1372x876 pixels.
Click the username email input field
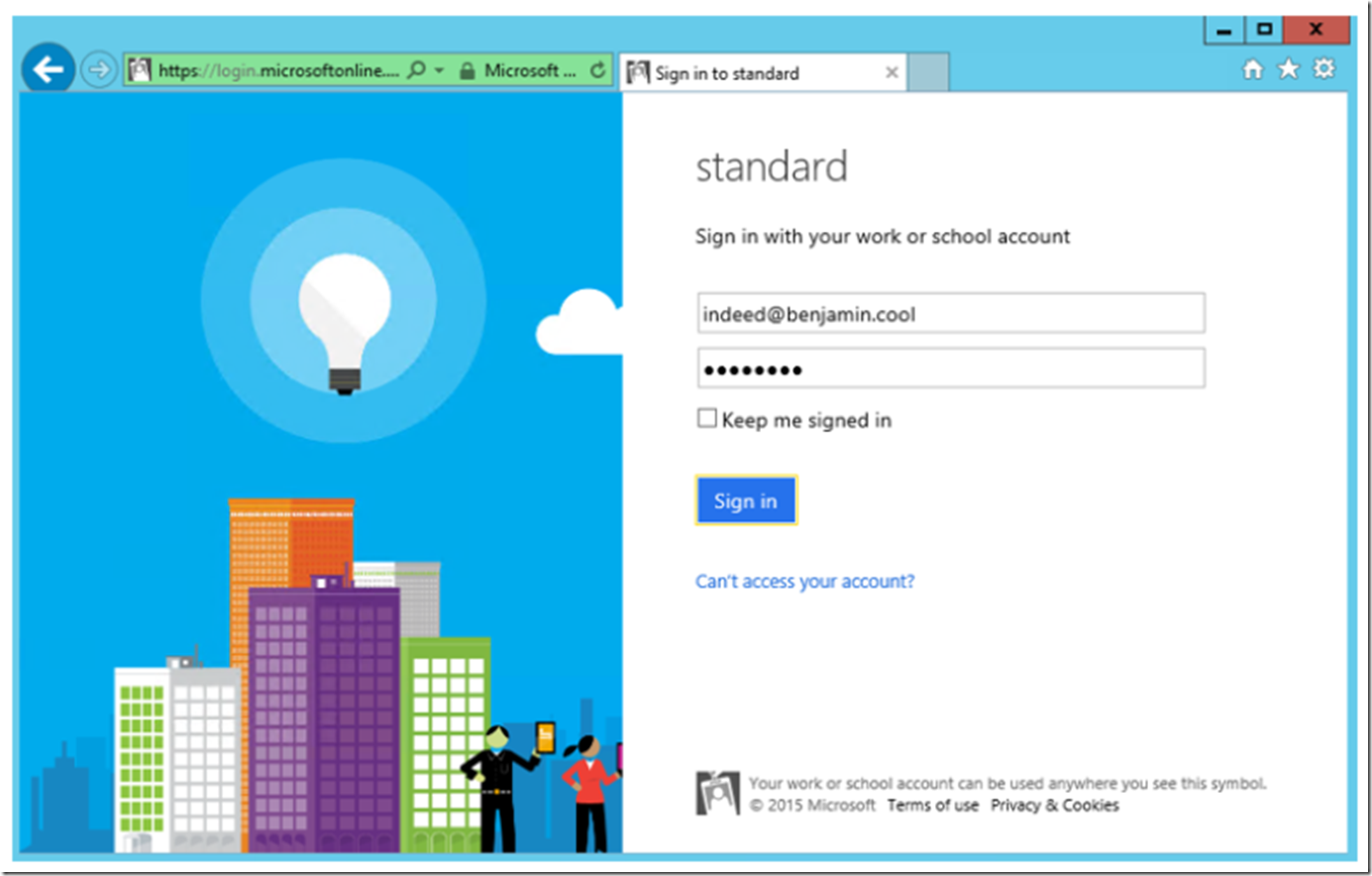[x=950, y=314]
